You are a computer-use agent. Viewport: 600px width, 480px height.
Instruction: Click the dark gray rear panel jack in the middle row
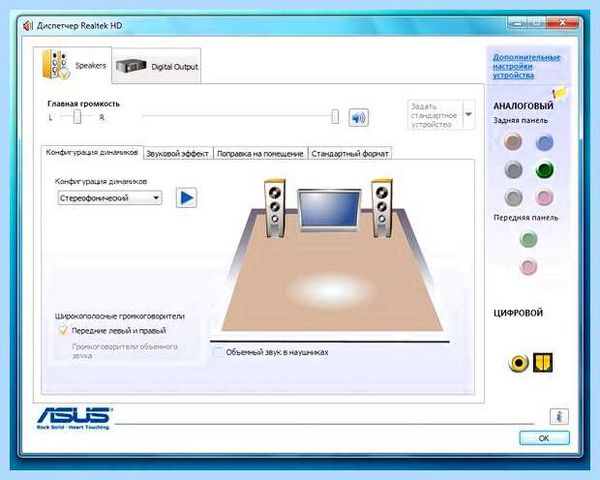(513, 170)
